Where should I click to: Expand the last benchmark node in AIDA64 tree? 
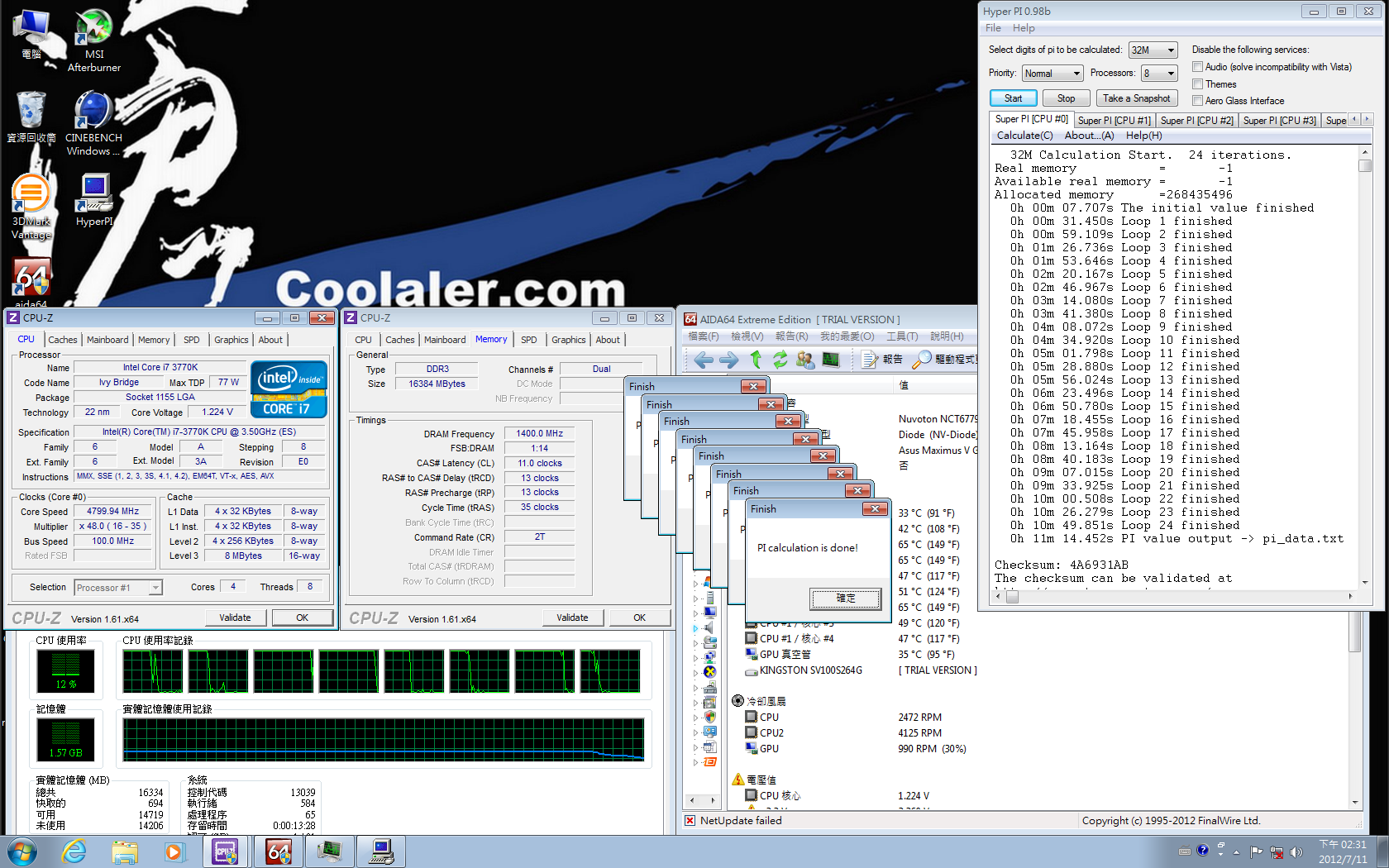pyautogui.click(x=695, y=762)
